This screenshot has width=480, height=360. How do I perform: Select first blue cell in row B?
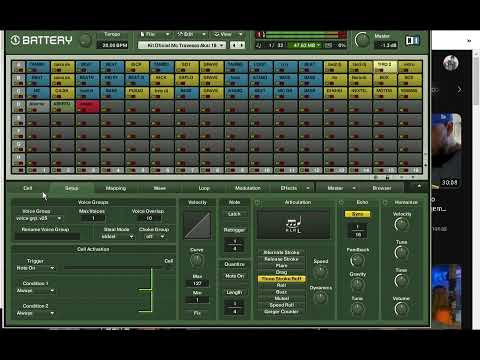tap(38, 80)
